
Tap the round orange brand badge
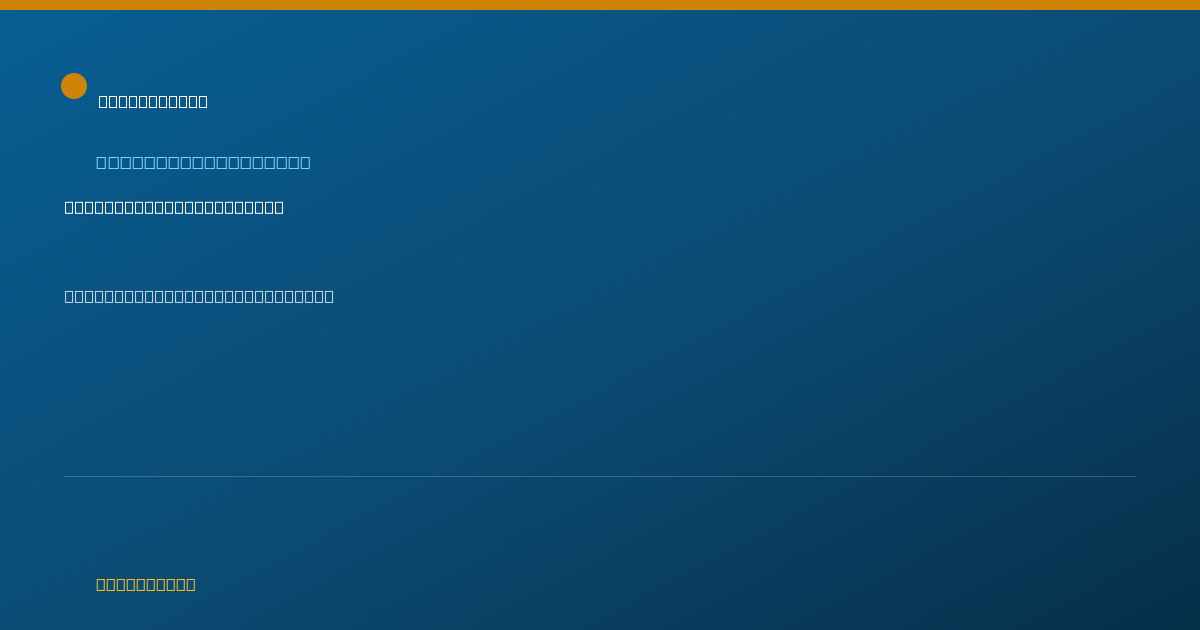point(74,86)
